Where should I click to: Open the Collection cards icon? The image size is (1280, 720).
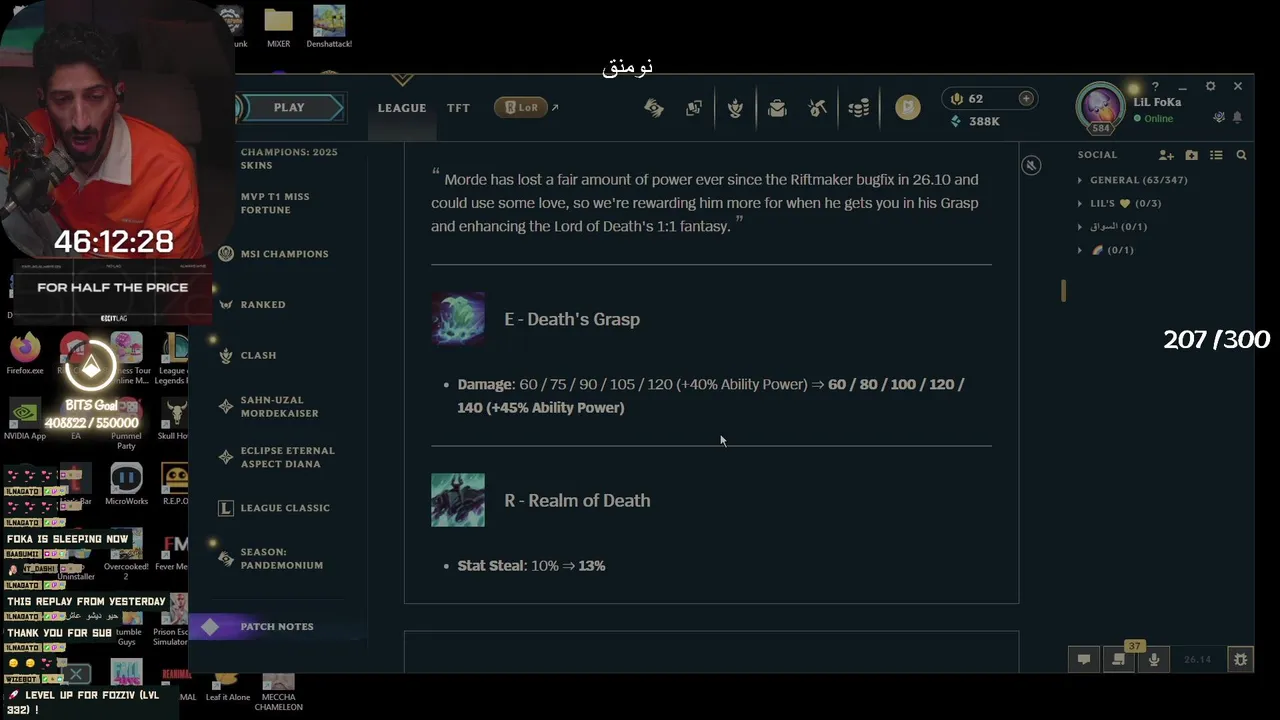[694, 108]
